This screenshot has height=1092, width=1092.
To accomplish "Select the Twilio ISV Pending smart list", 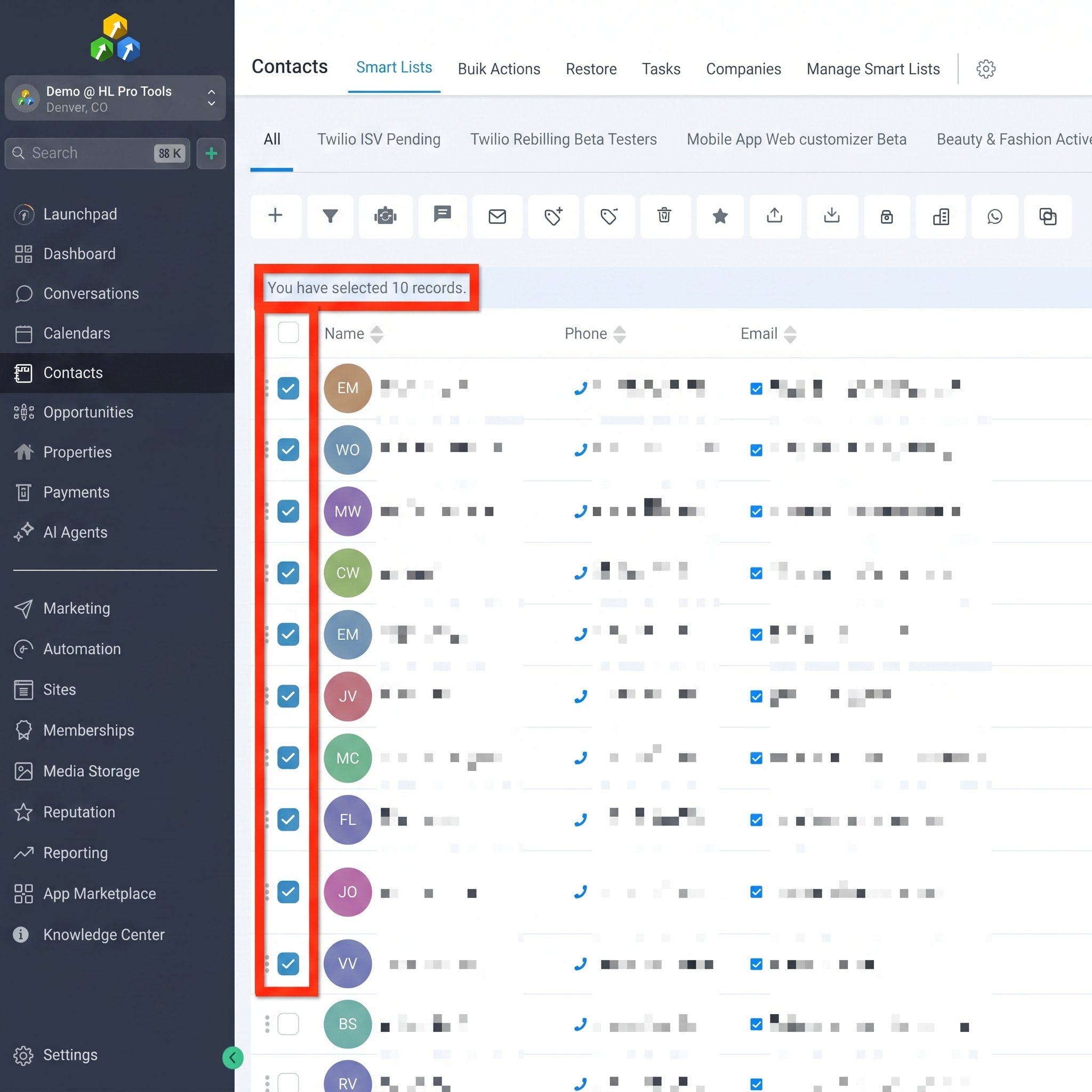I will coord(379,139).
